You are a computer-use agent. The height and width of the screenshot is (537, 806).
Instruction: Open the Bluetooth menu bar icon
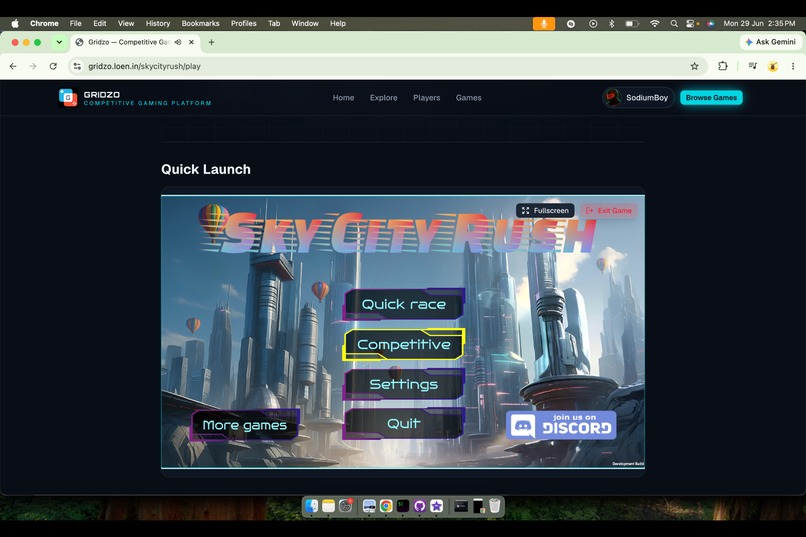point(612,24)
